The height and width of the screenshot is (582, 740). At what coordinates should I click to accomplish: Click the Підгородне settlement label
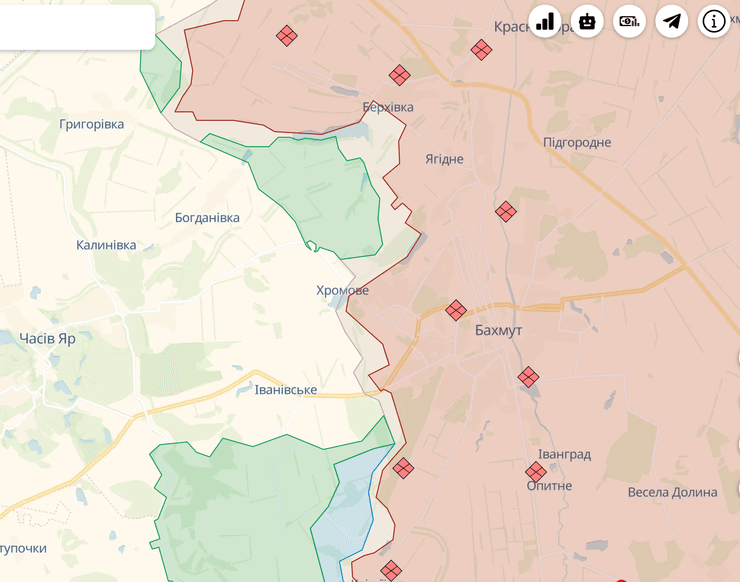[577, 142]
